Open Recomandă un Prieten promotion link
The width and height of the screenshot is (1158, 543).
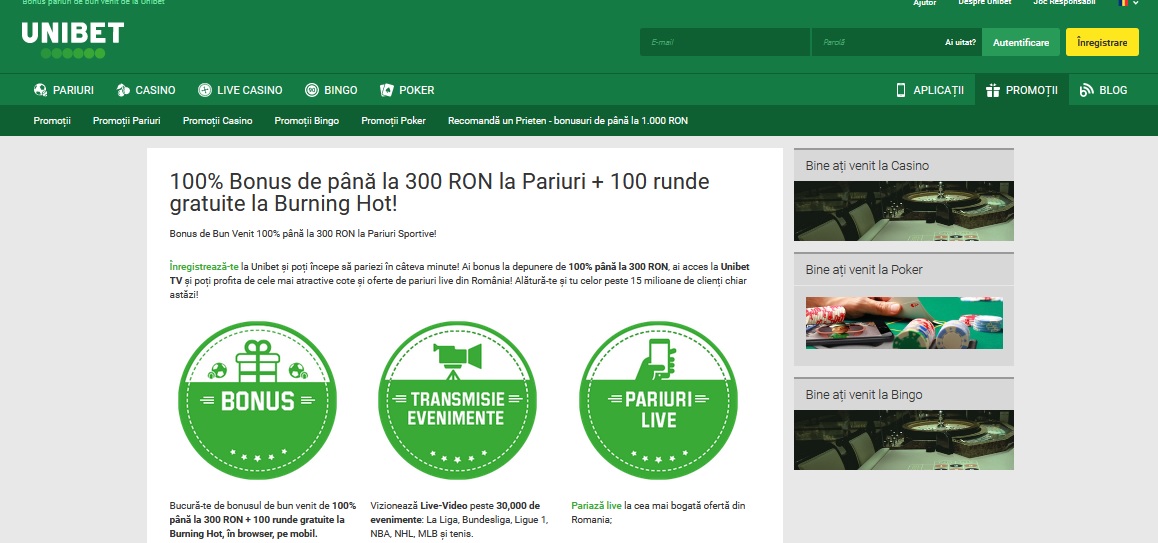tap(568, 120)
